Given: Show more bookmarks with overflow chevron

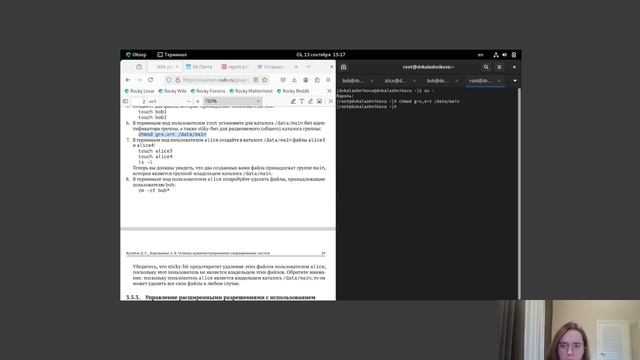Looking at the screenshot, I should tap(329, 91).
